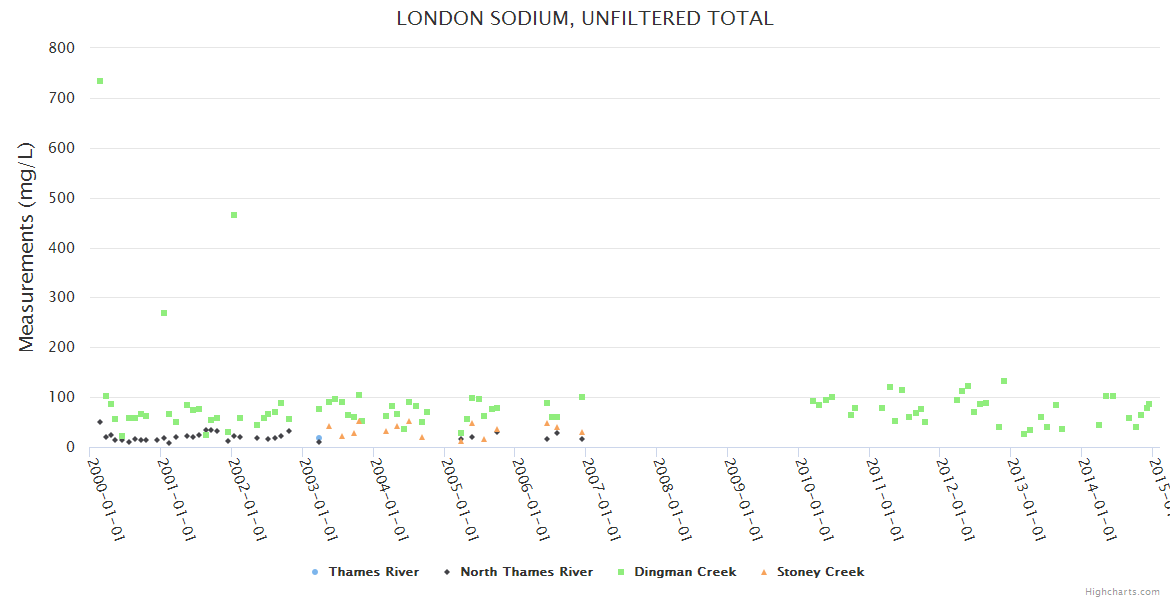1170x600 pixels.
Task: Select the highest Dingman Creek point above 700
Action: coord(100,81)
